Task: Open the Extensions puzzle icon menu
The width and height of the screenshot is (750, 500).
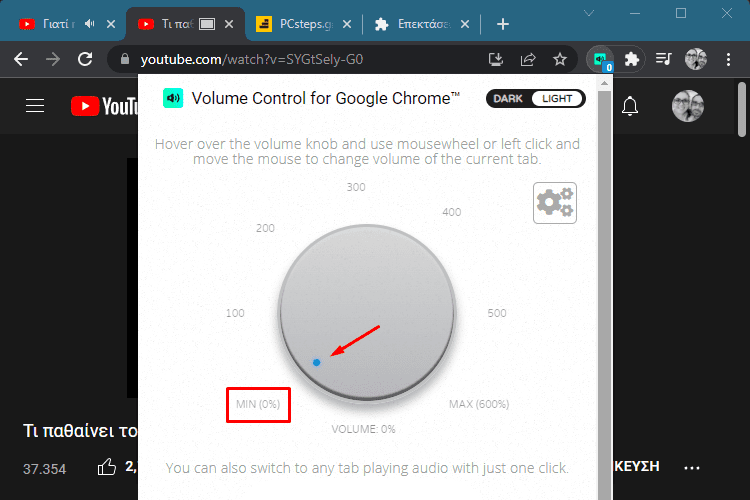Action: [x=632, y=59]
